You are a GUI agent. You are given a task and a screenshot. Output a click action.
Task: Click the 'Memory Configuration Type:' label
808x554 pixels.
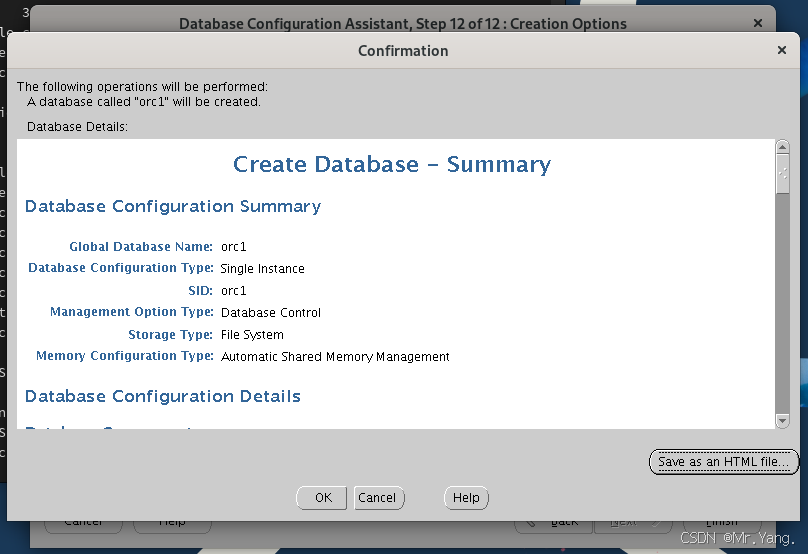[125, 356]
